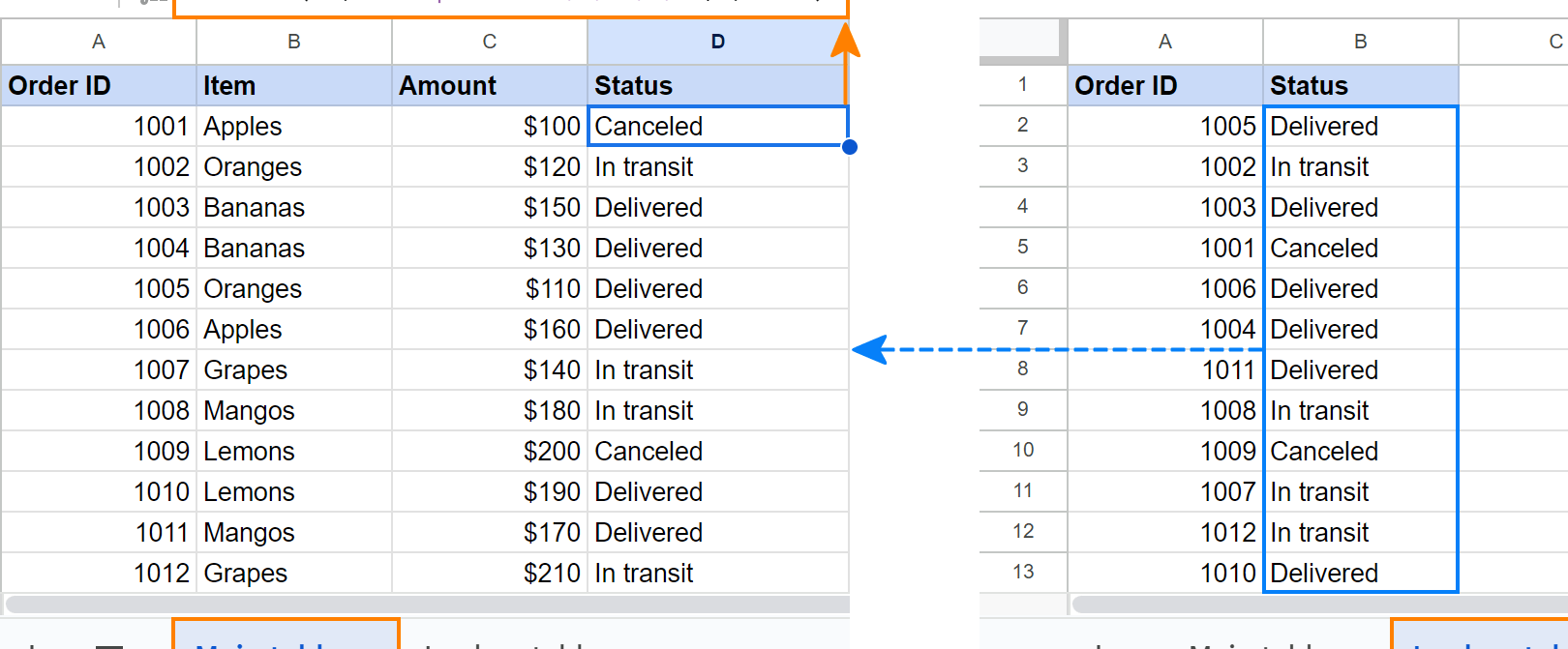Select row 1 header in the right sheet
The height and width of the screenshot is (649, 1568).
pos(1022,84)
